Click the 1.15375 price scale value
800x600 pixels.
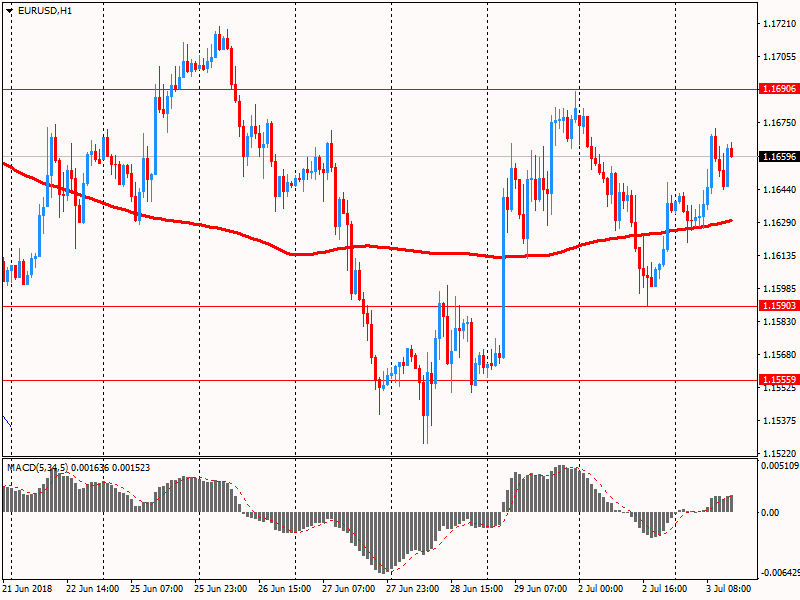coord(780,421)
